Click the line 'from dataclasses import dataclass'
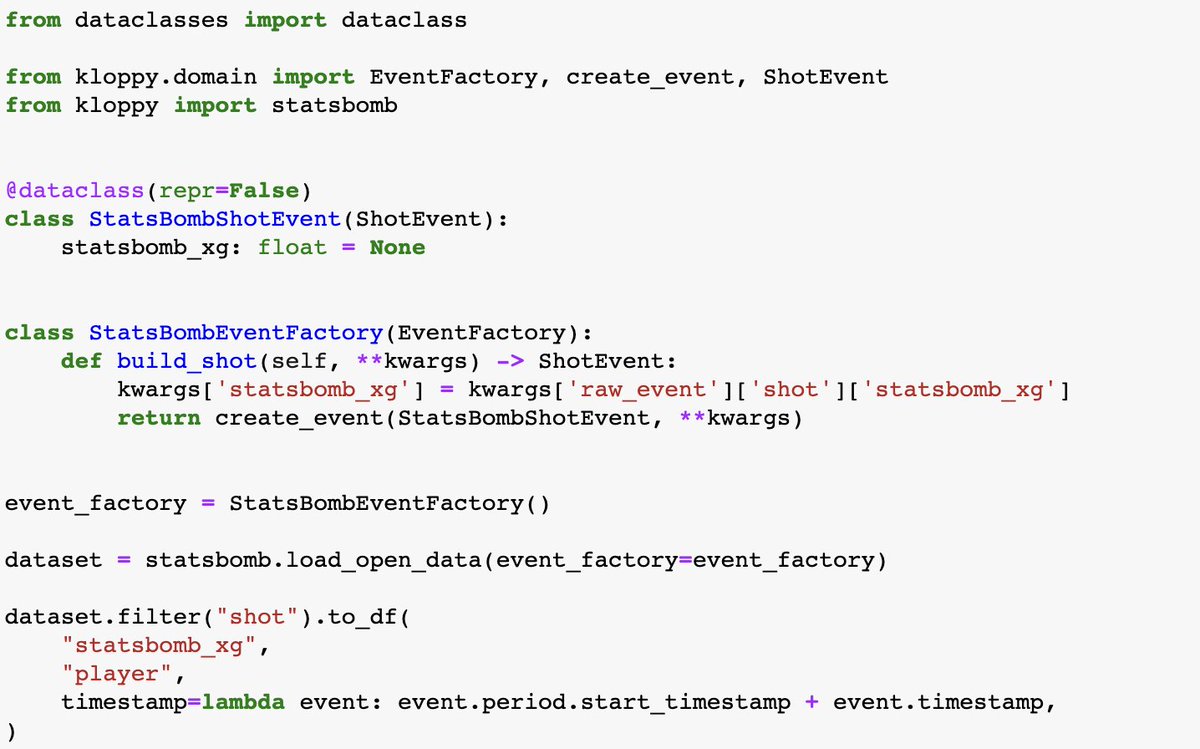This screenshot has height=749, width=1200. tap(236, 20)
